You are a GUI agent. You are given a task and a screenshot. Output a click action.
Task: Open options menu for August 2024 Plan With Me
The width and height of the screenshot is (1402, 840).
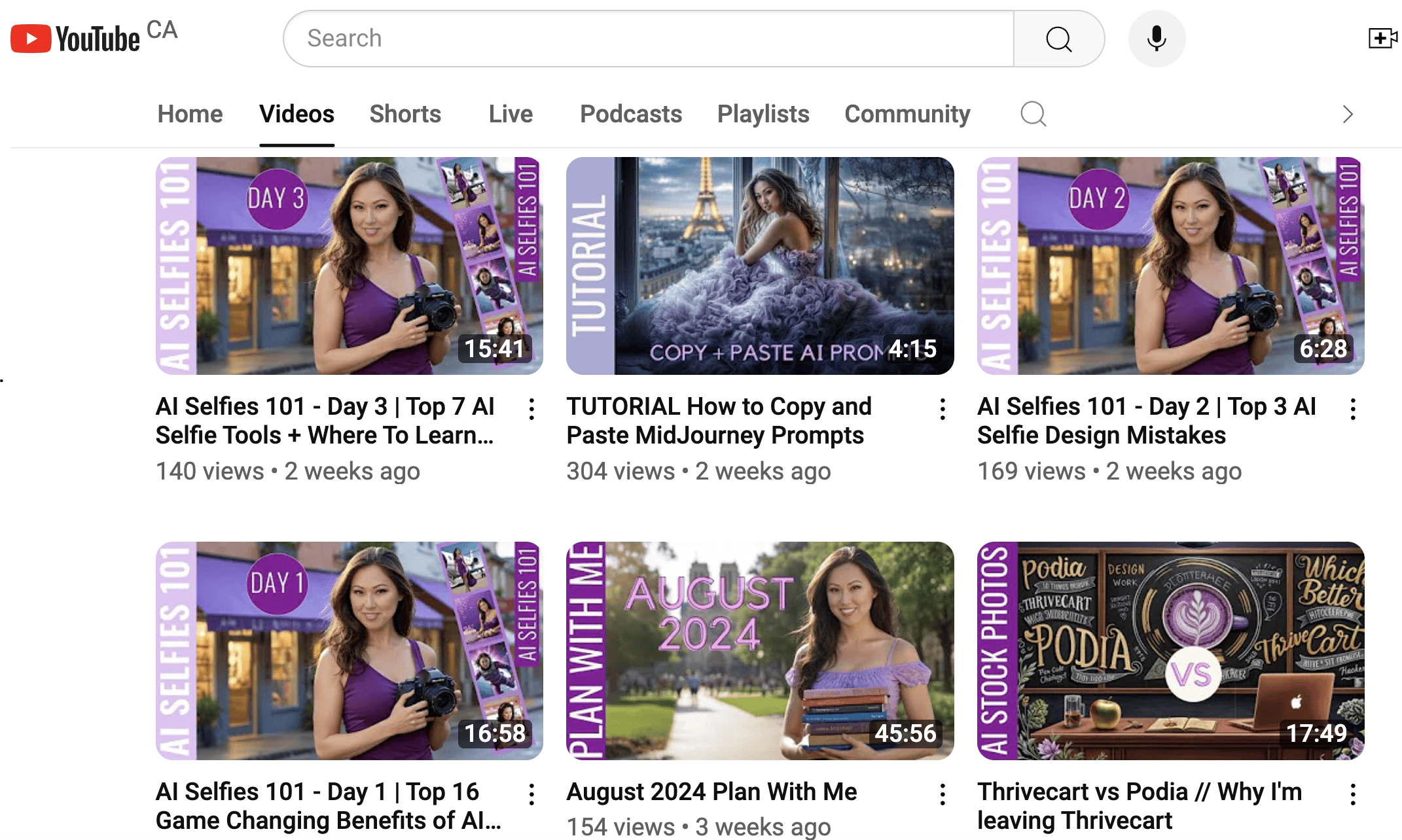click(x=943, y=794)
